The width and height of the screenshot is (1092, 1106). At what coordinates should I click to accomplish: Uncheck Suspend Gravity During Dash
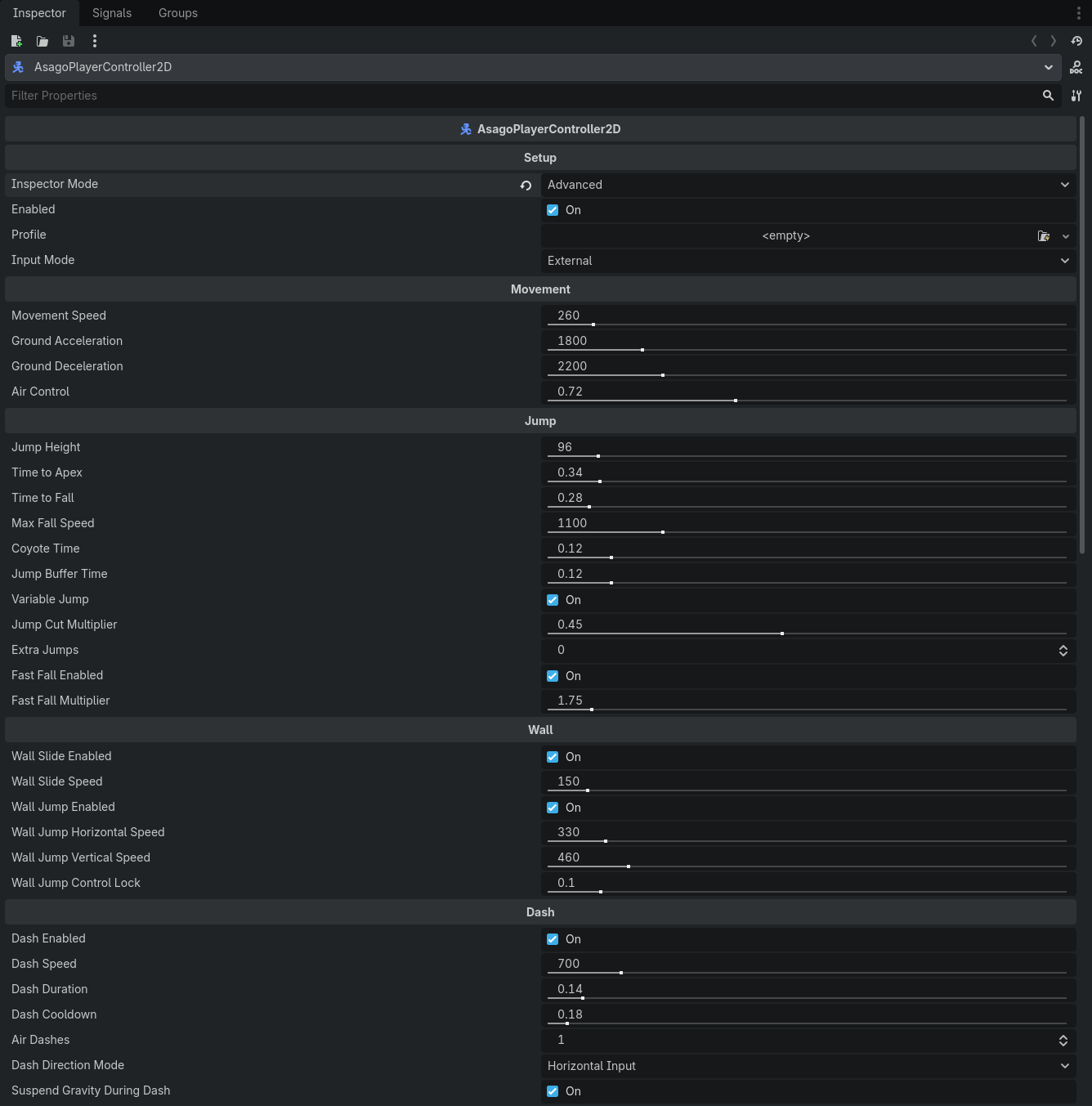(x=553, y=1091)
